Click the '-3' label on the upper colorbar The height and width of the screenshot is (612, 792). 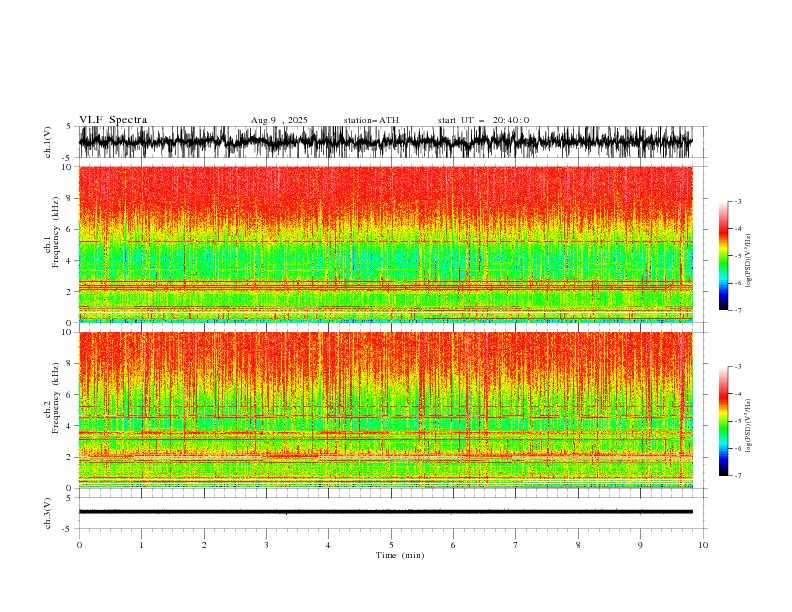point(738,201)
